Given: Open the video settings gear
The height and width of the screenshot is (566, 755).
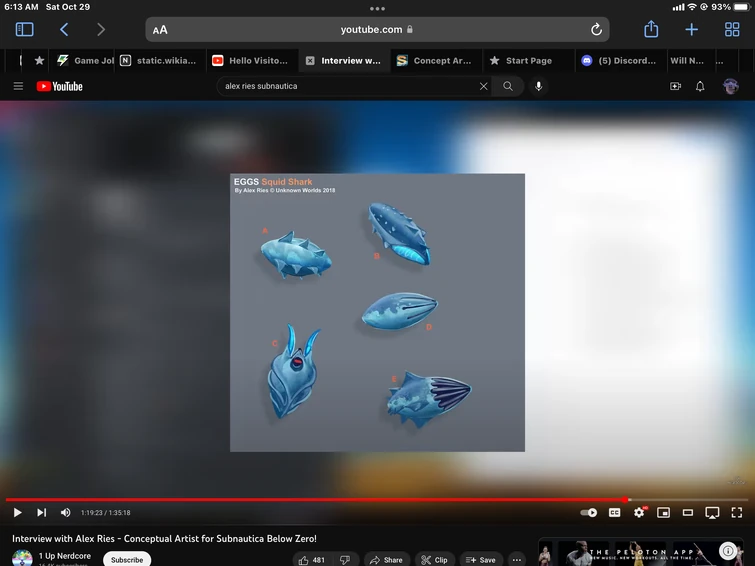Looking at the screenshot, I should pos(639,513).
